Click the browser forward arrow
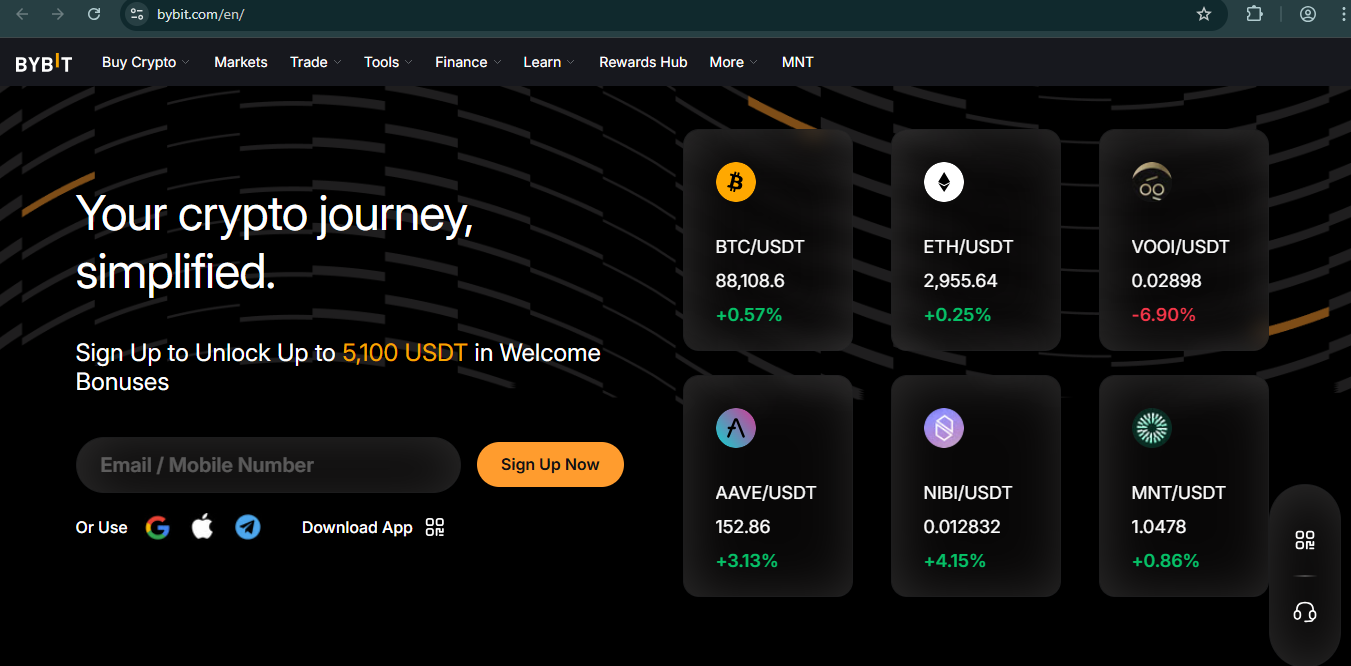1351x666 pixels. tap(58, 14)
